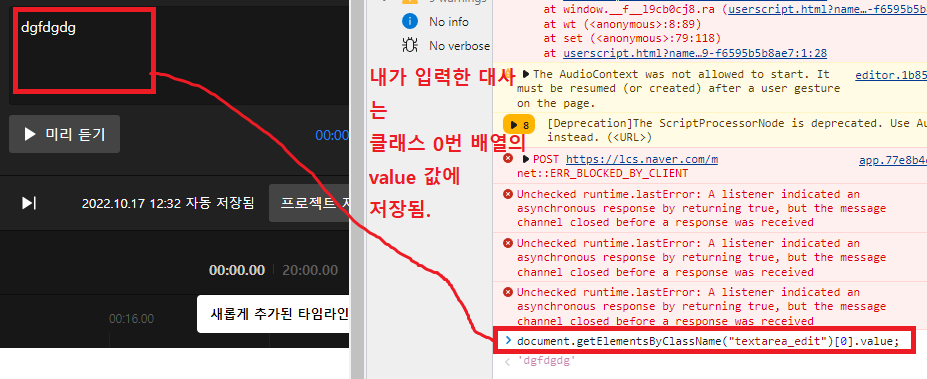Click the error icon on second runtime.lastError message
The image size is (927, 379).
[x=507, y=243]
